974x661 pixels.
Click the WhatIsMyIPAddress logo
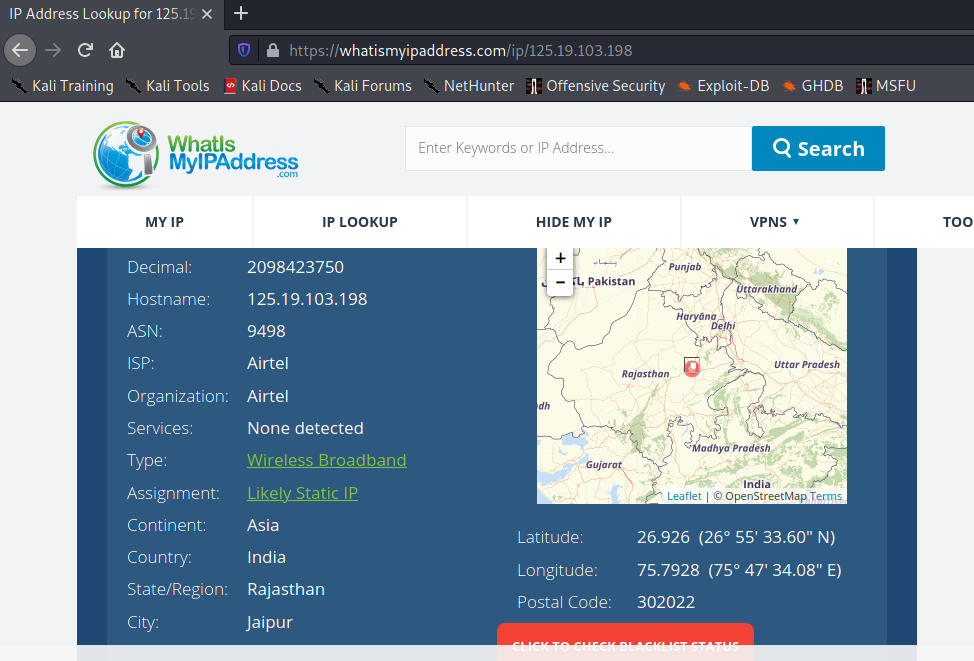coord(196,155)
